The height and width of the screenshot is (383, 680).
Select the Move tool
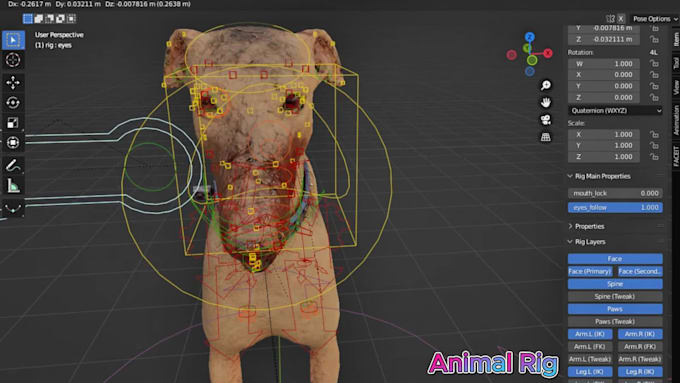click(13, 82)
